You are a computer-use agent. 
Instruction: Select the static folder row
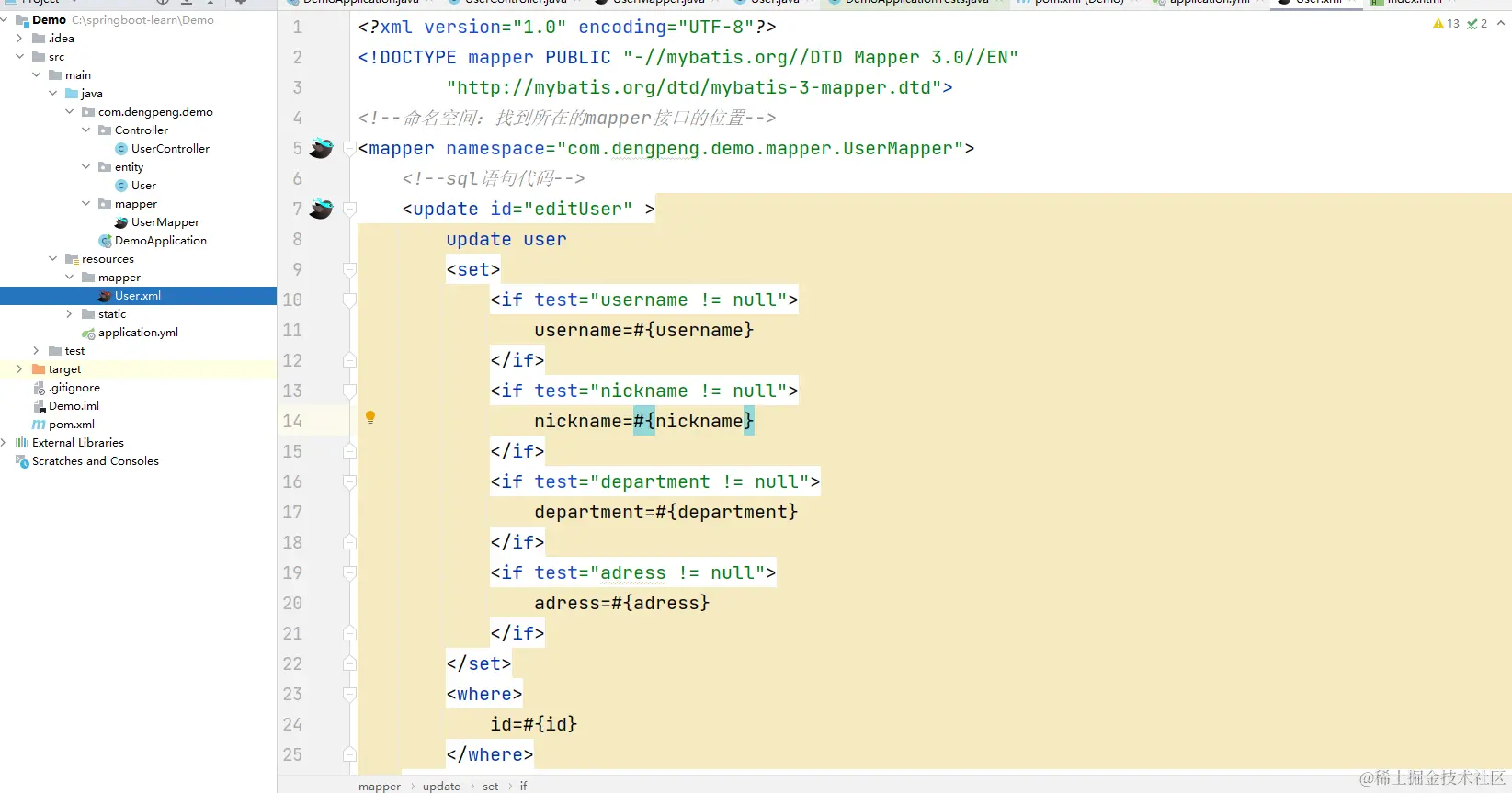pos(138,314)
